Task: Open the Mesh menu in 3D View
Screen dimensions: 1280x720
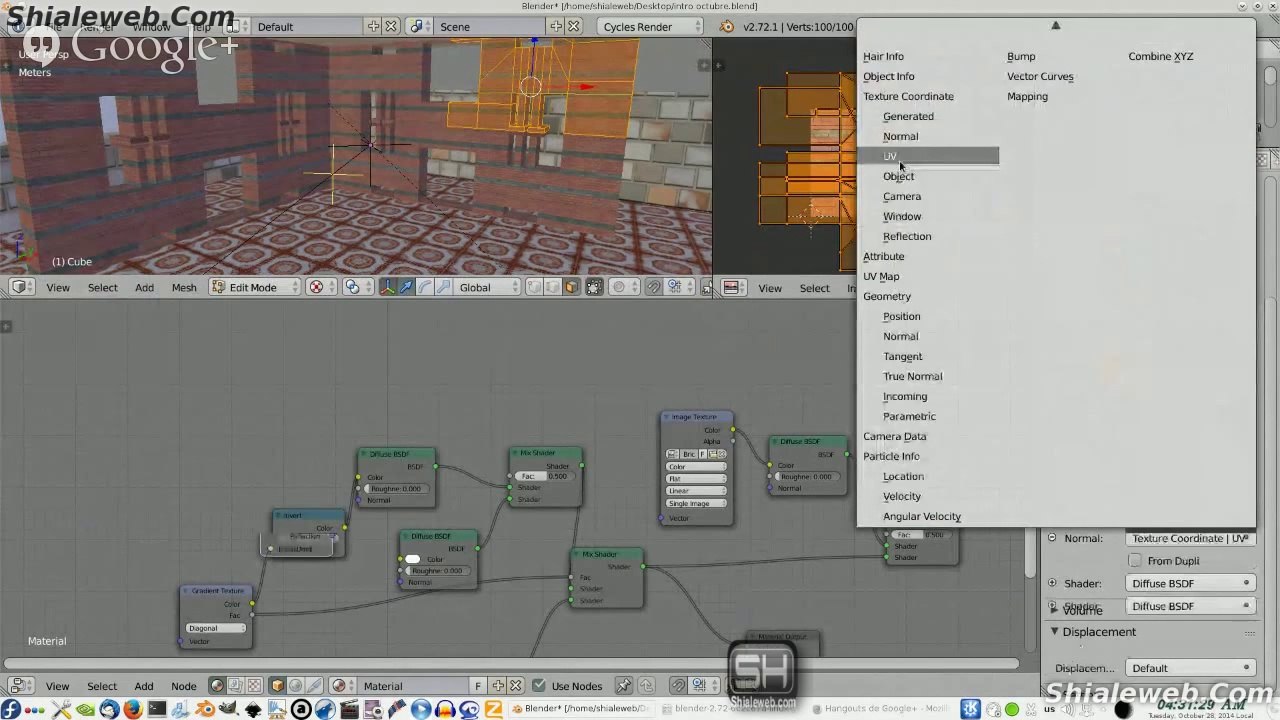Action: point(184,287)
